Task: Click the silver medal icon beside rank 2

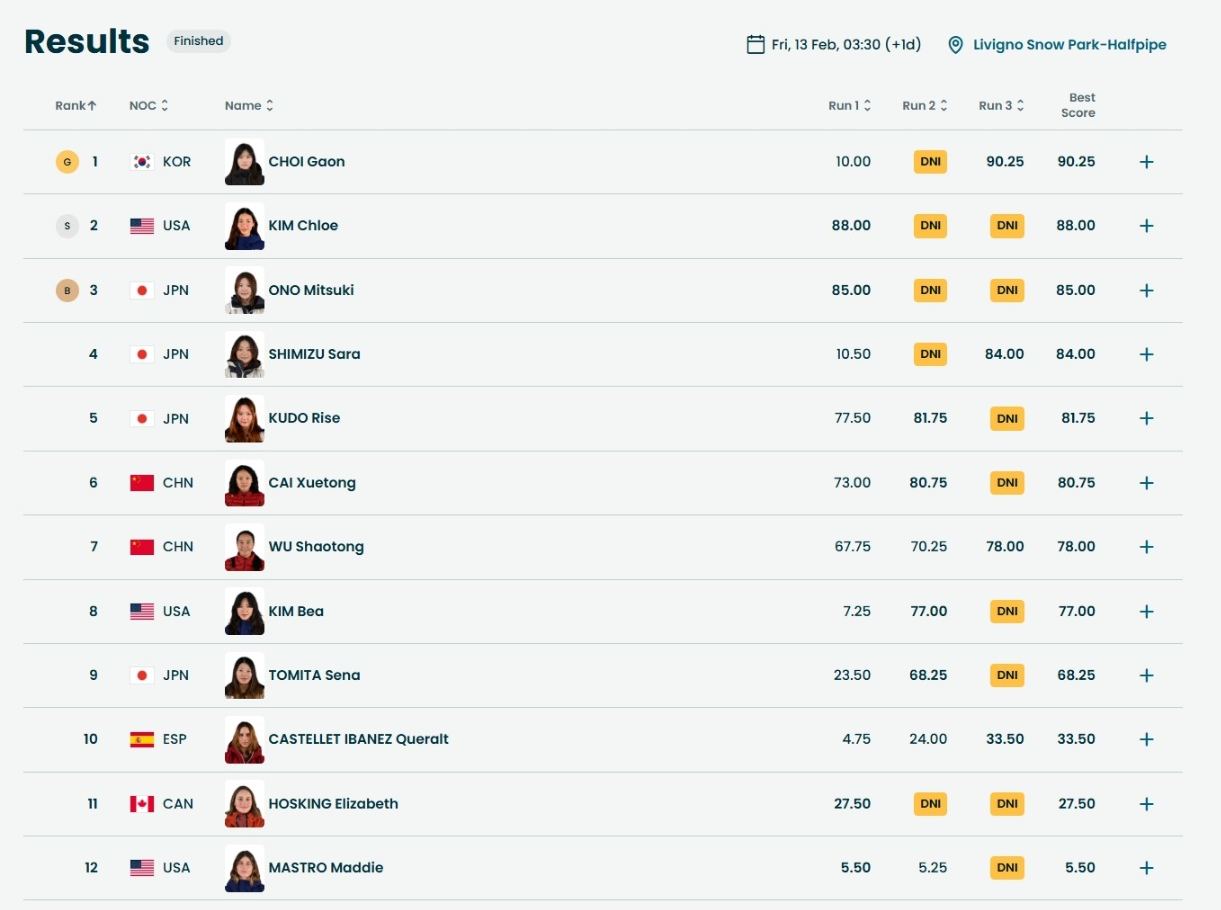Action: coord(67,226)
